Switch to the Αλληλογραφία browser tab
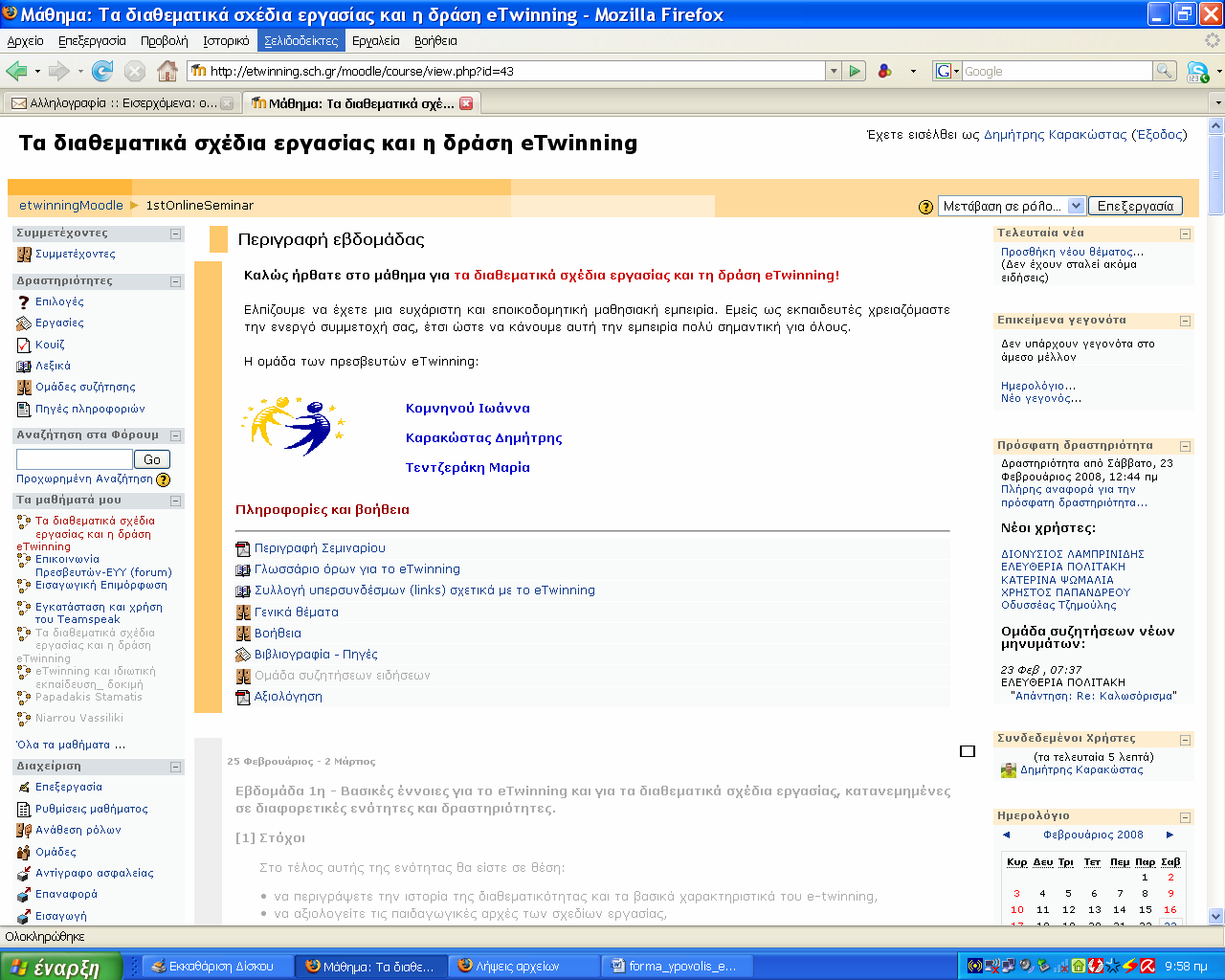 click(122, 103)
